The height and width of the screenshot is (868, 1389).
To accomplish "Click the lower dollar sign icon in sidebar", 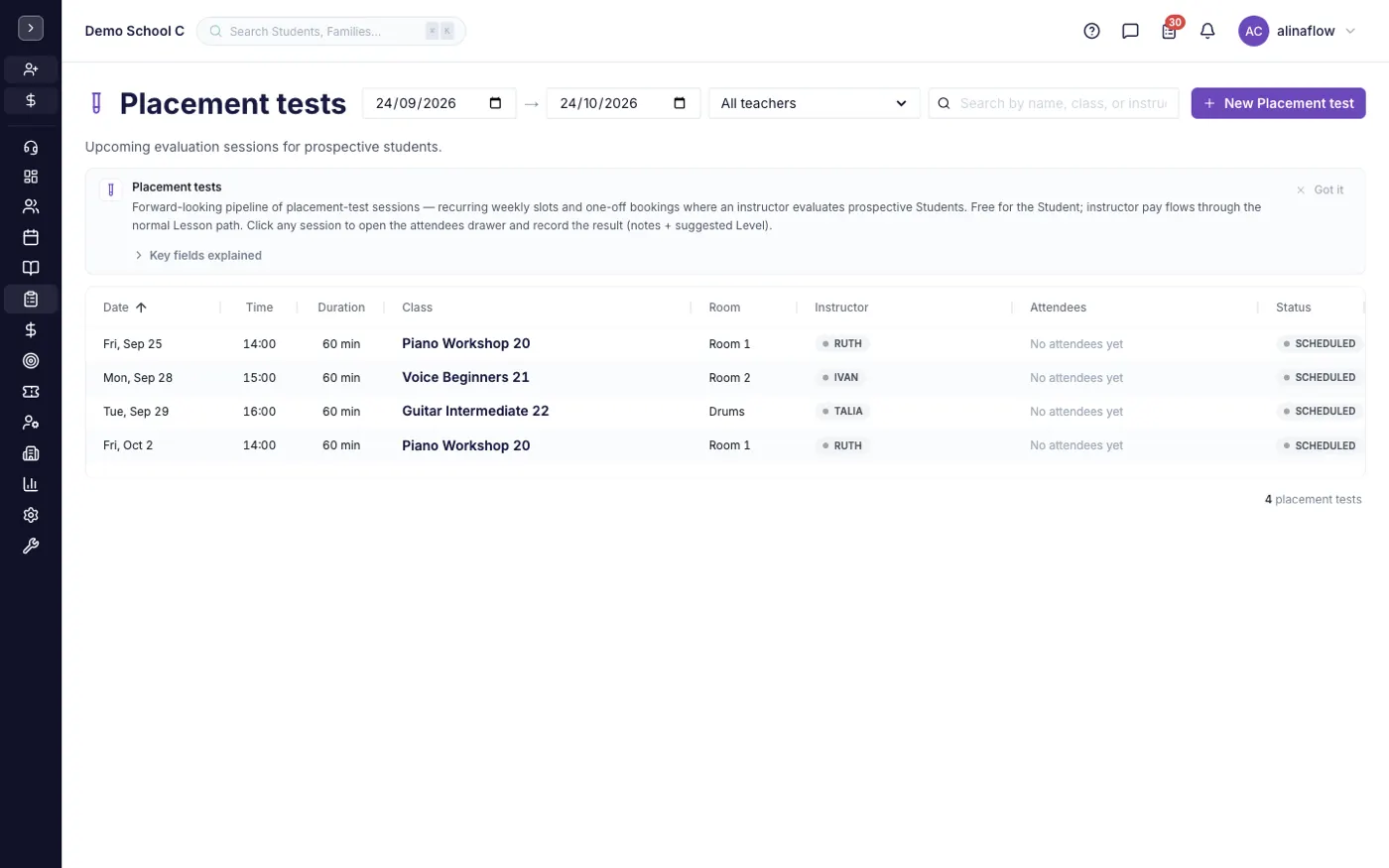I will tap(31, 329).
